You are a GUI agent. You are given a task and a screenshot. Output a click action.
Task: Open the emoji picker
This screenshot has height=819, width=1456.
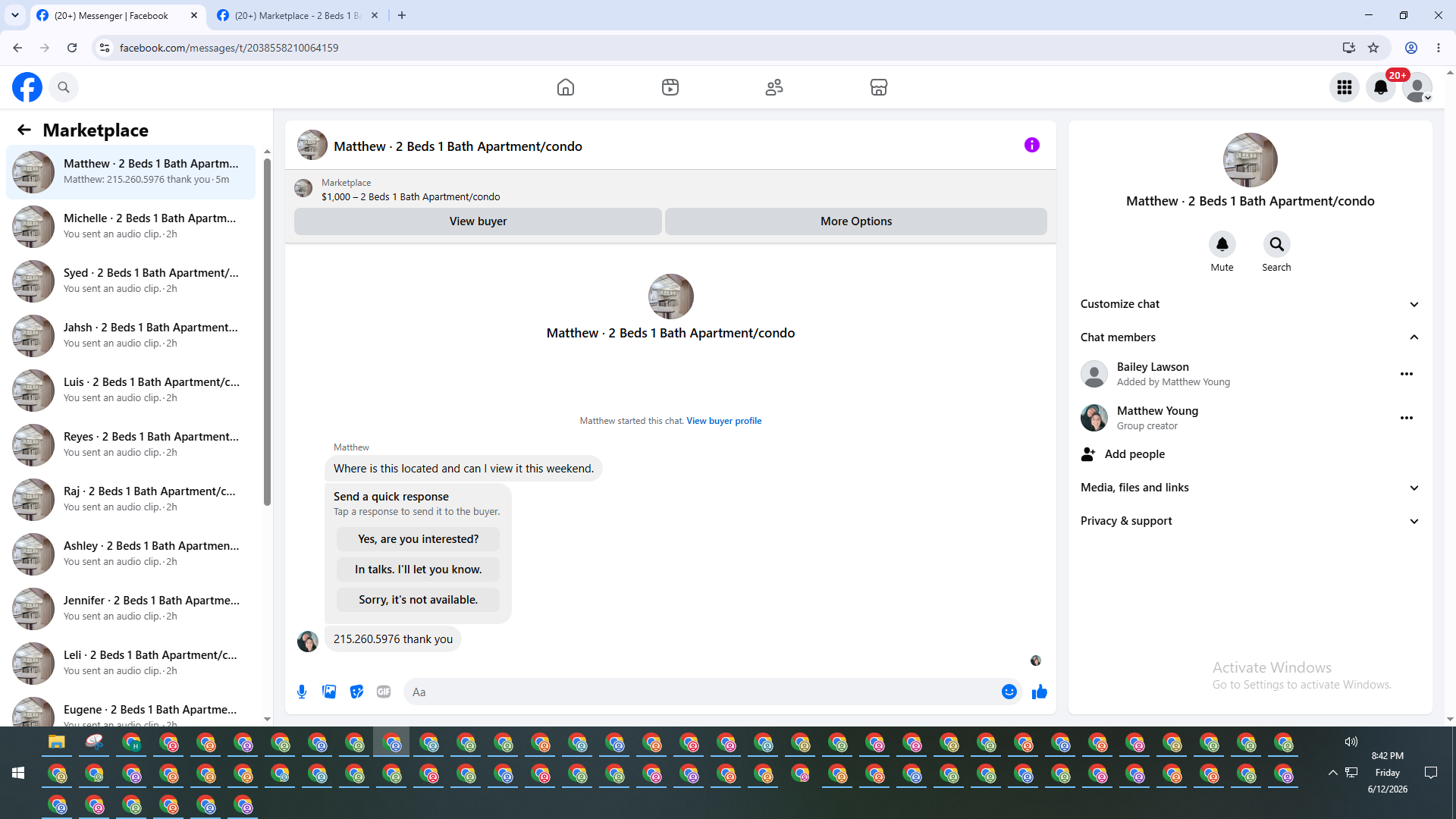coord(1009,692)
